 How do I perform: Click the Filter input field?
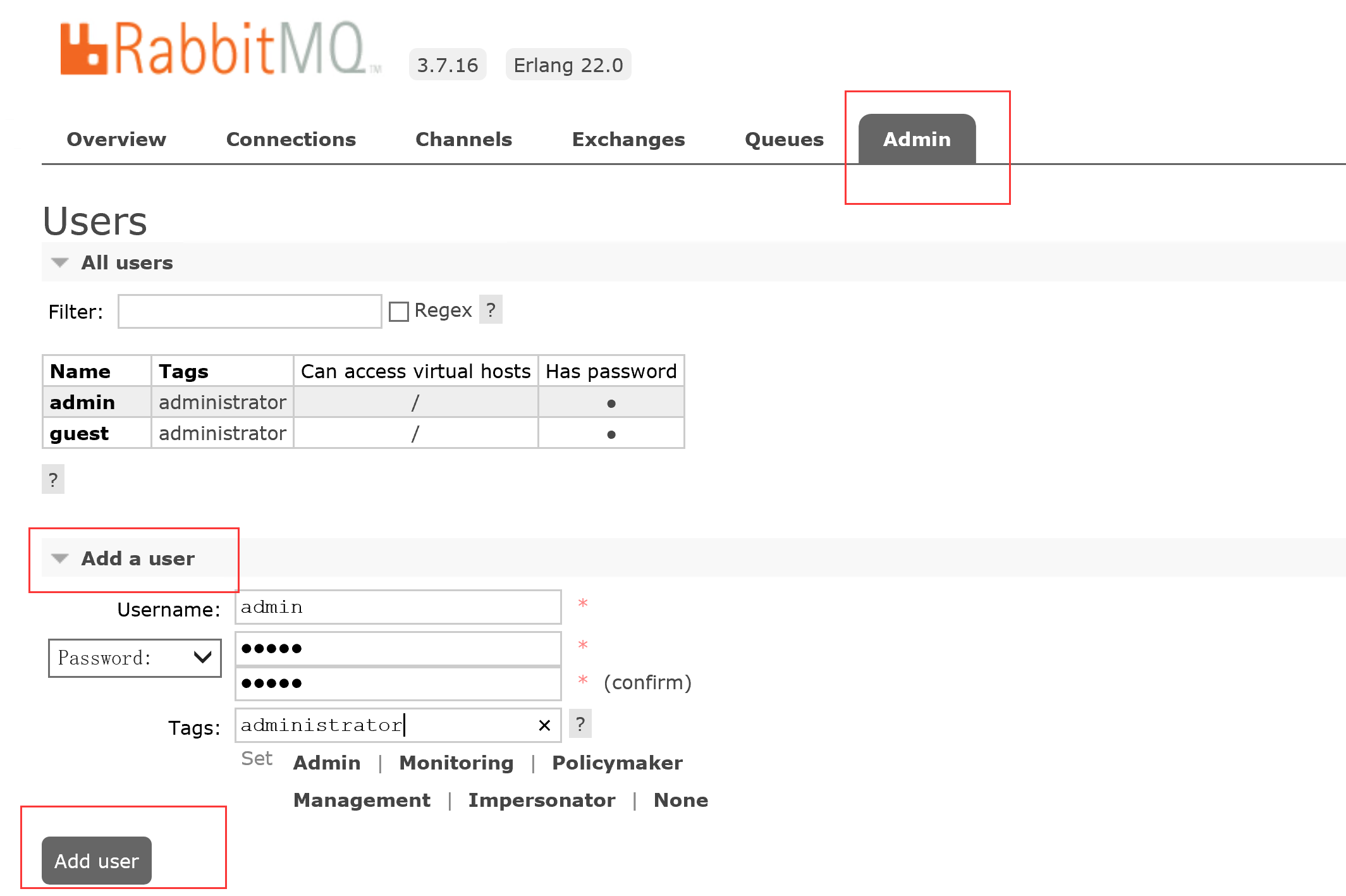pyautogui.click(x=250, y=311)
